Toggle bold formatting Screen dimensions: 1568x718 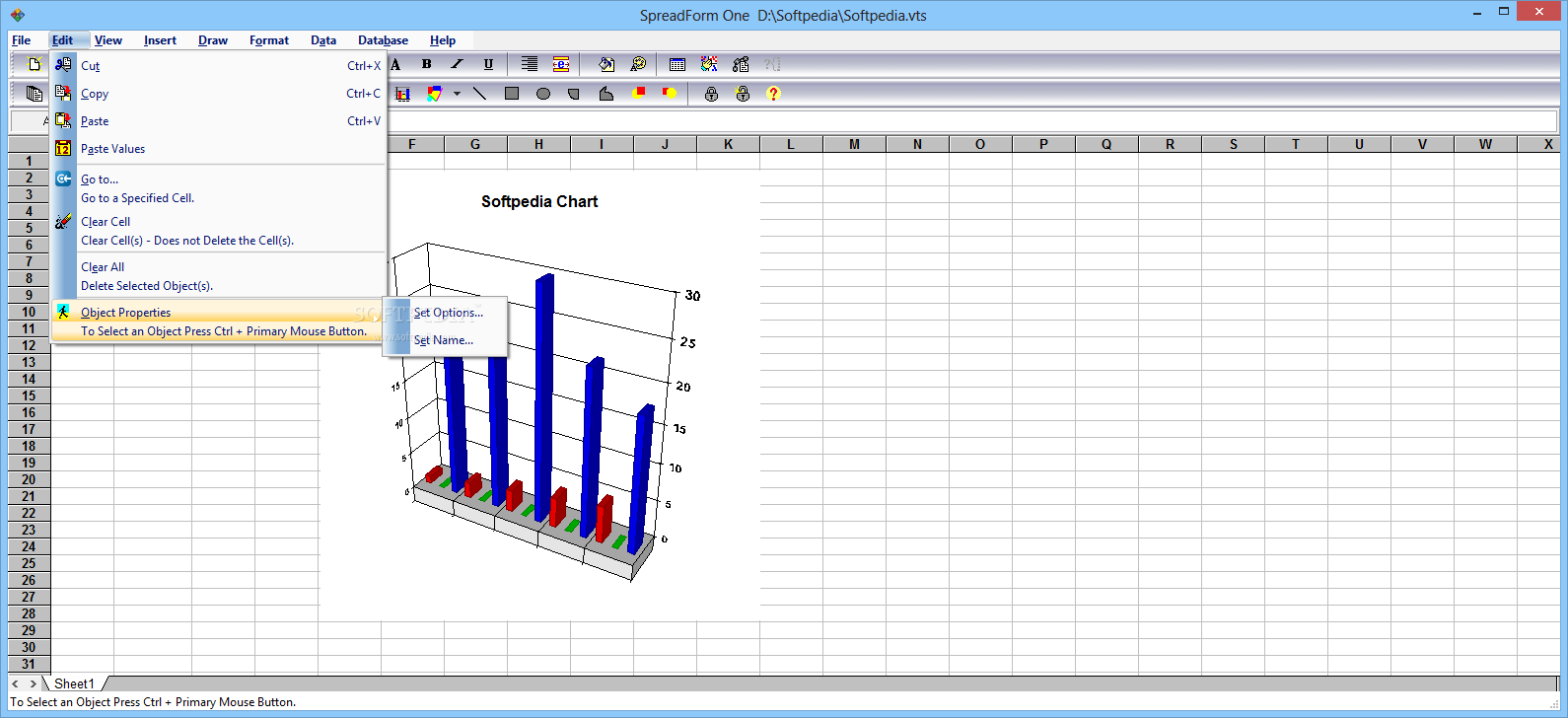[427, 64]
